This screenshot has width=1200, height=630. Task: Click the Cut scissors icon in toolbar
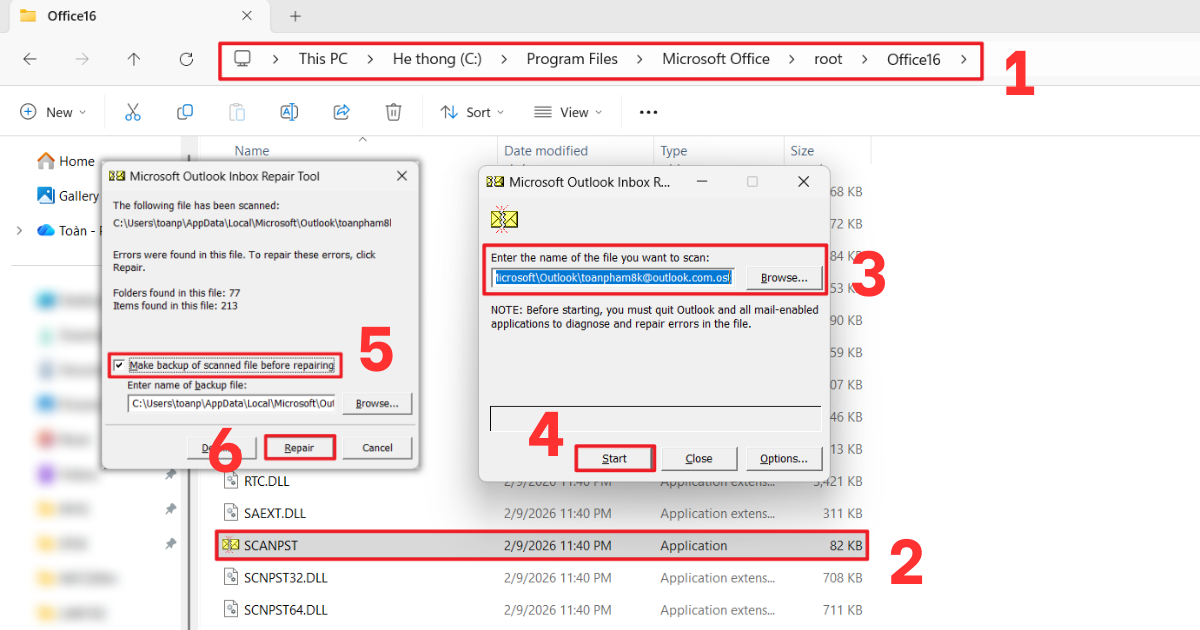[x=132, y=112]
